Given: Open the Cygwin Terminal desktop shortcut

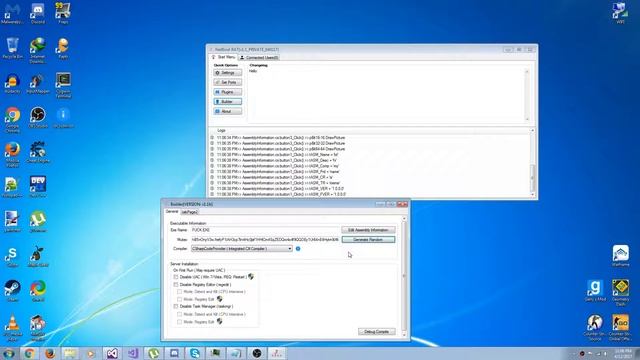Looking at the screenshot, I should (63, 85).
